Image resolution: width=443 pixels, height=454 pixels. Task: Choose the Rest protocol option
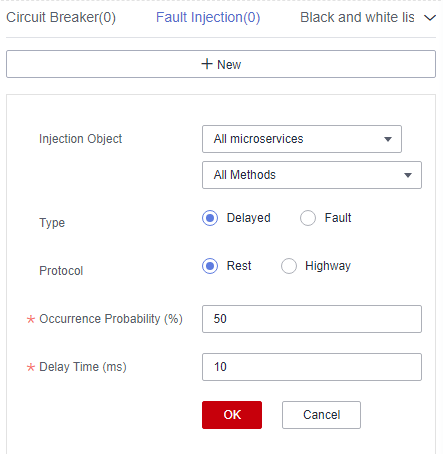[210, 266]
